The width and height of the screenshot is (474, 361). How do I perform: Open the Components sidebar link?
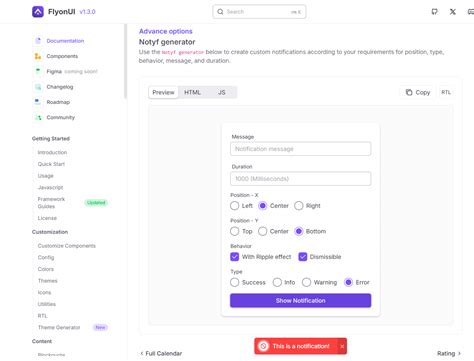(x=62, y=56)
